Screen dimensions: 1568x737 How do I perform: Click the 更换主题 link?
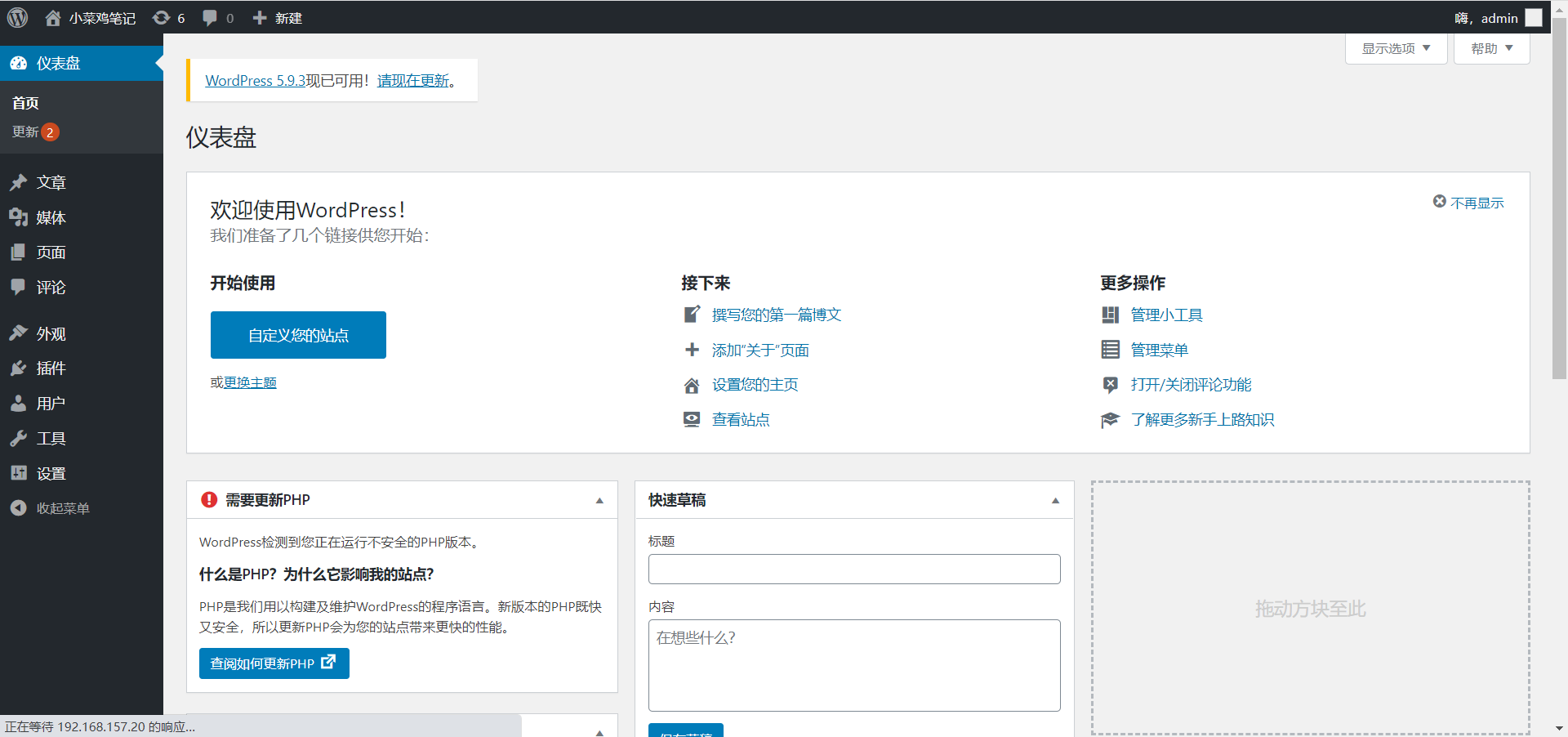(x=251, y=382)
